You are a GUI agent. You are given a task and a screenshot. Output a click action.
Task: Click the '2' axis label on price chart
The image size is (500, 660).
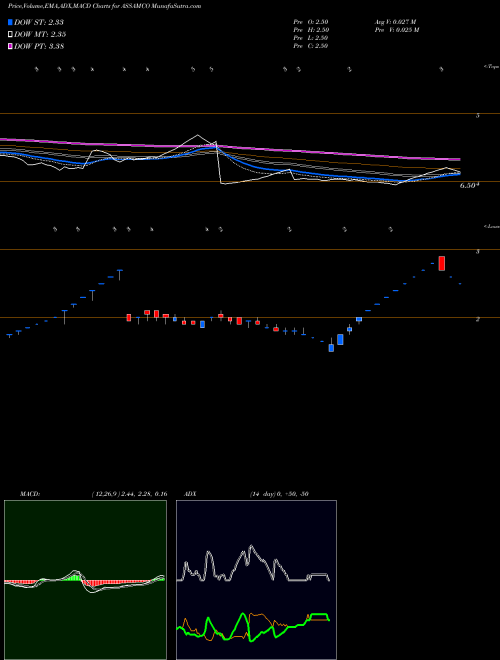point(477,319)
